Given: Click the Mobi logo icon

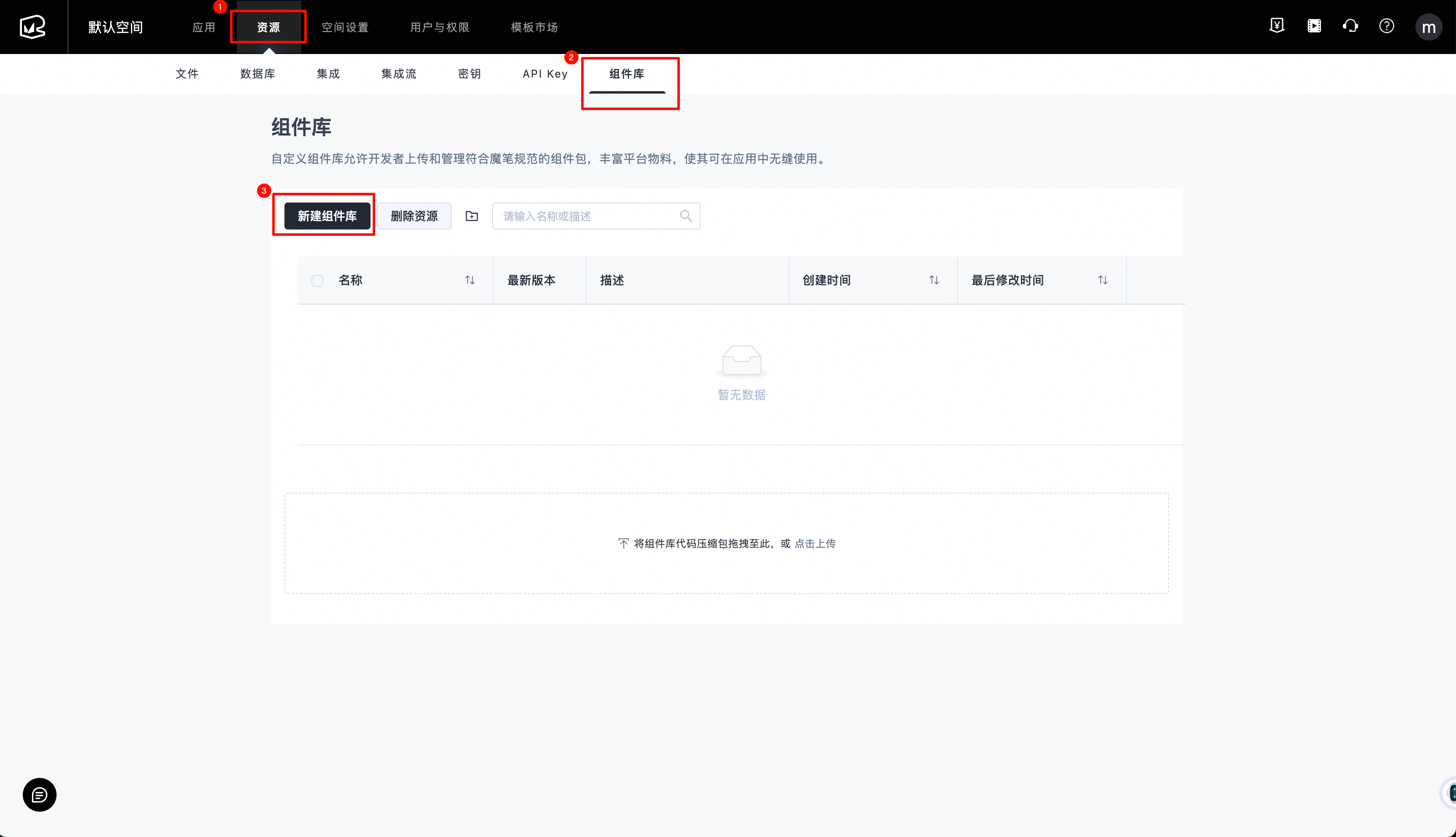Looking at the screenshot, I should 33,27.
